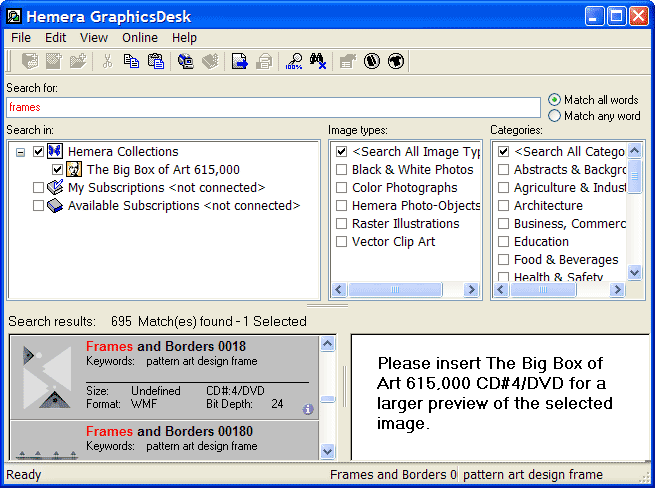Viewport: 655px width, 488px height.
Task: Open the Online menu
Action: pyautogui.click(x=140, y=38)
